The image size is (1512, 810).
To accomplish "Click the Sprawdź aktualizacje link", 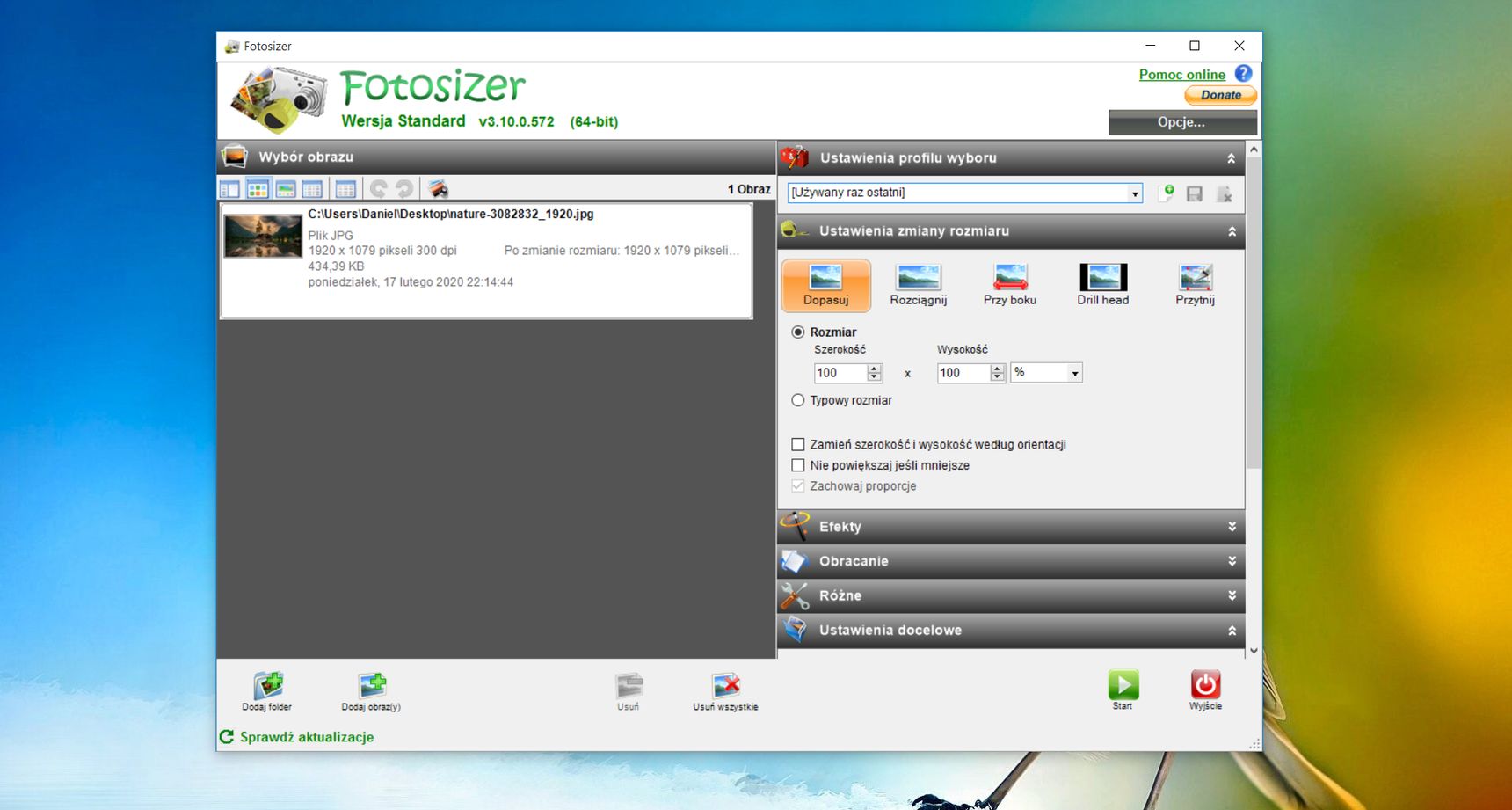I will pos(307,737).
